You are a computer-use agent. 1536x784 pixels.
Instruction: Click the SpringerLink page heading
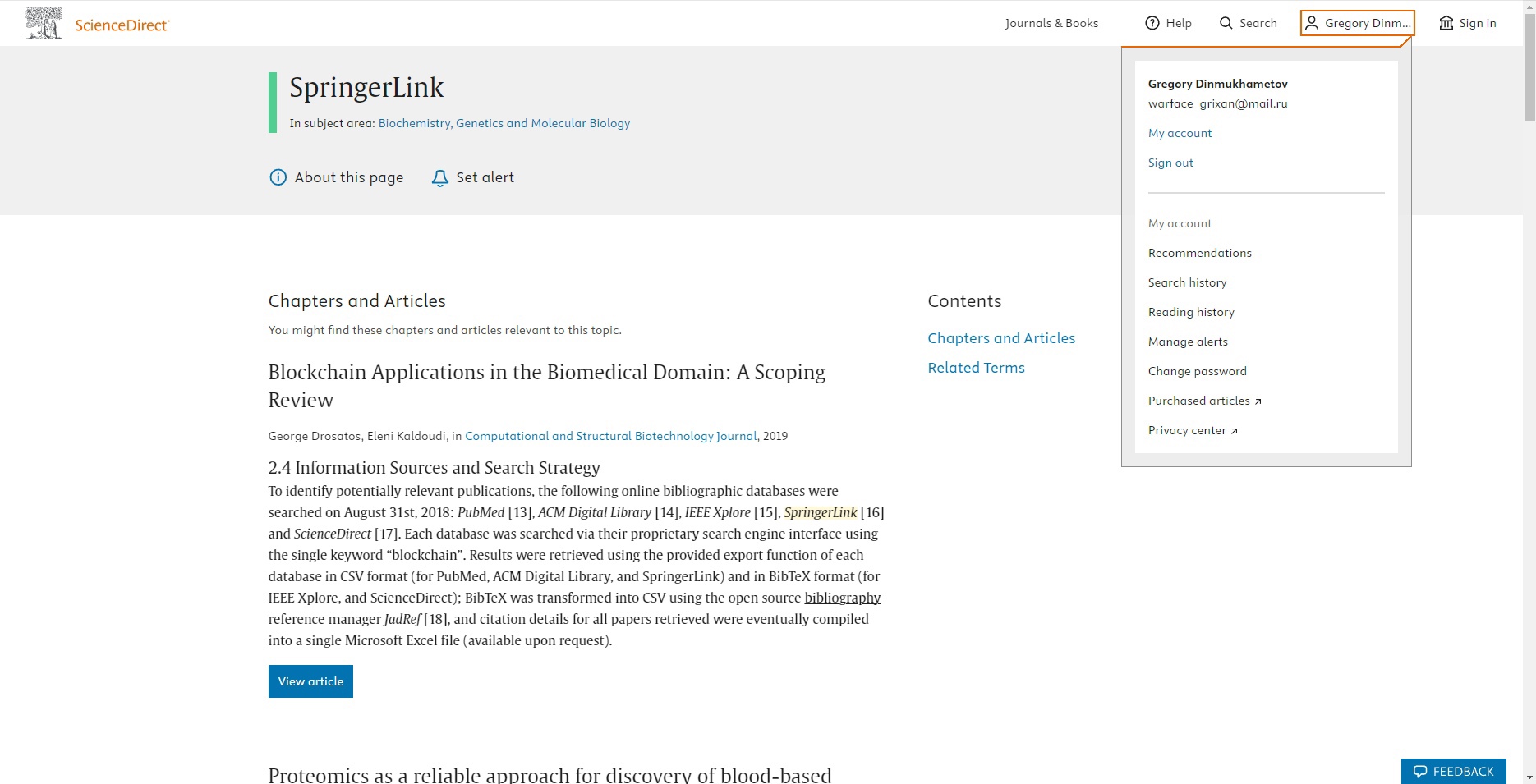point(366,87)
